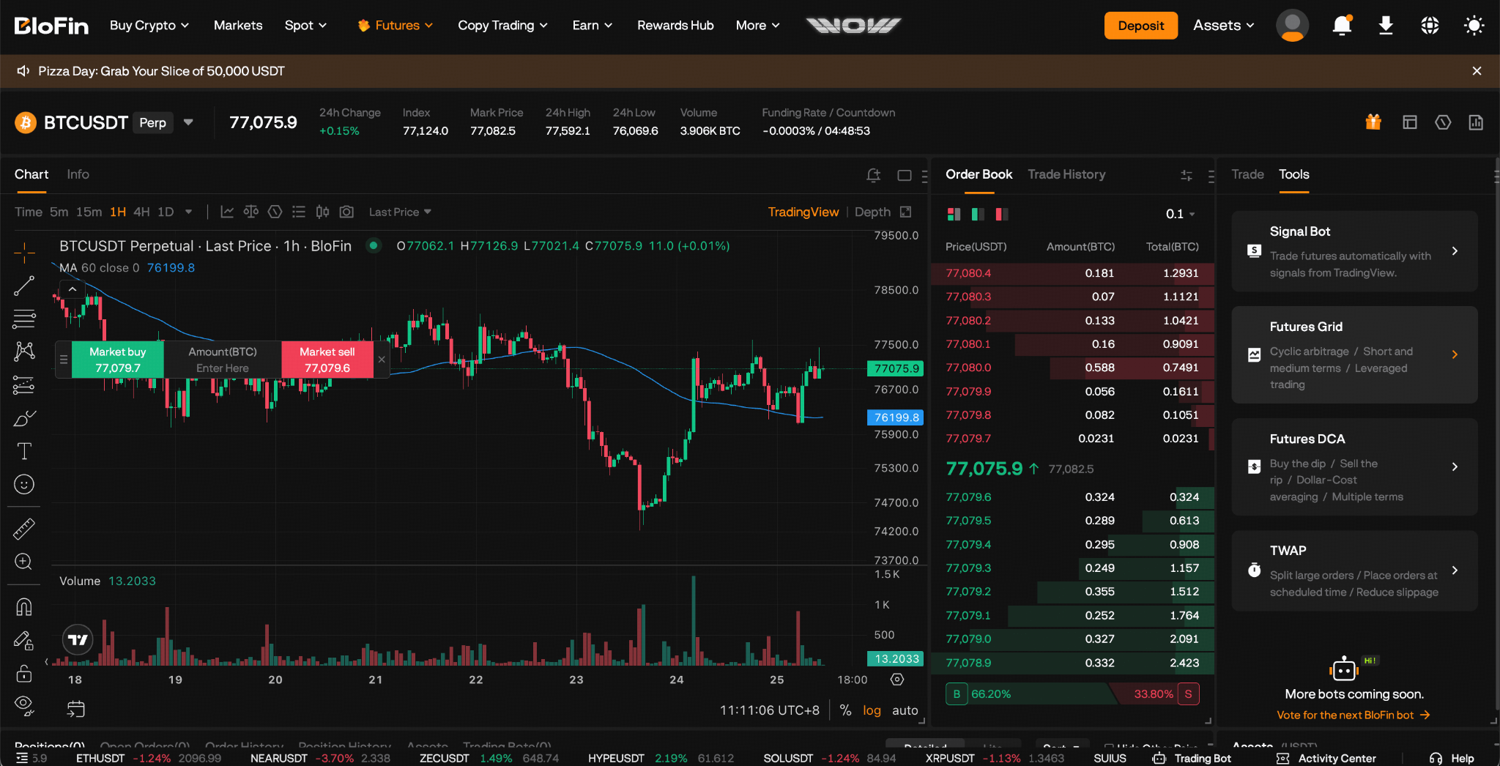Screen dimensions: 1500x766
Task: Expand the Copy Trading menu
Action: point(502,25)
